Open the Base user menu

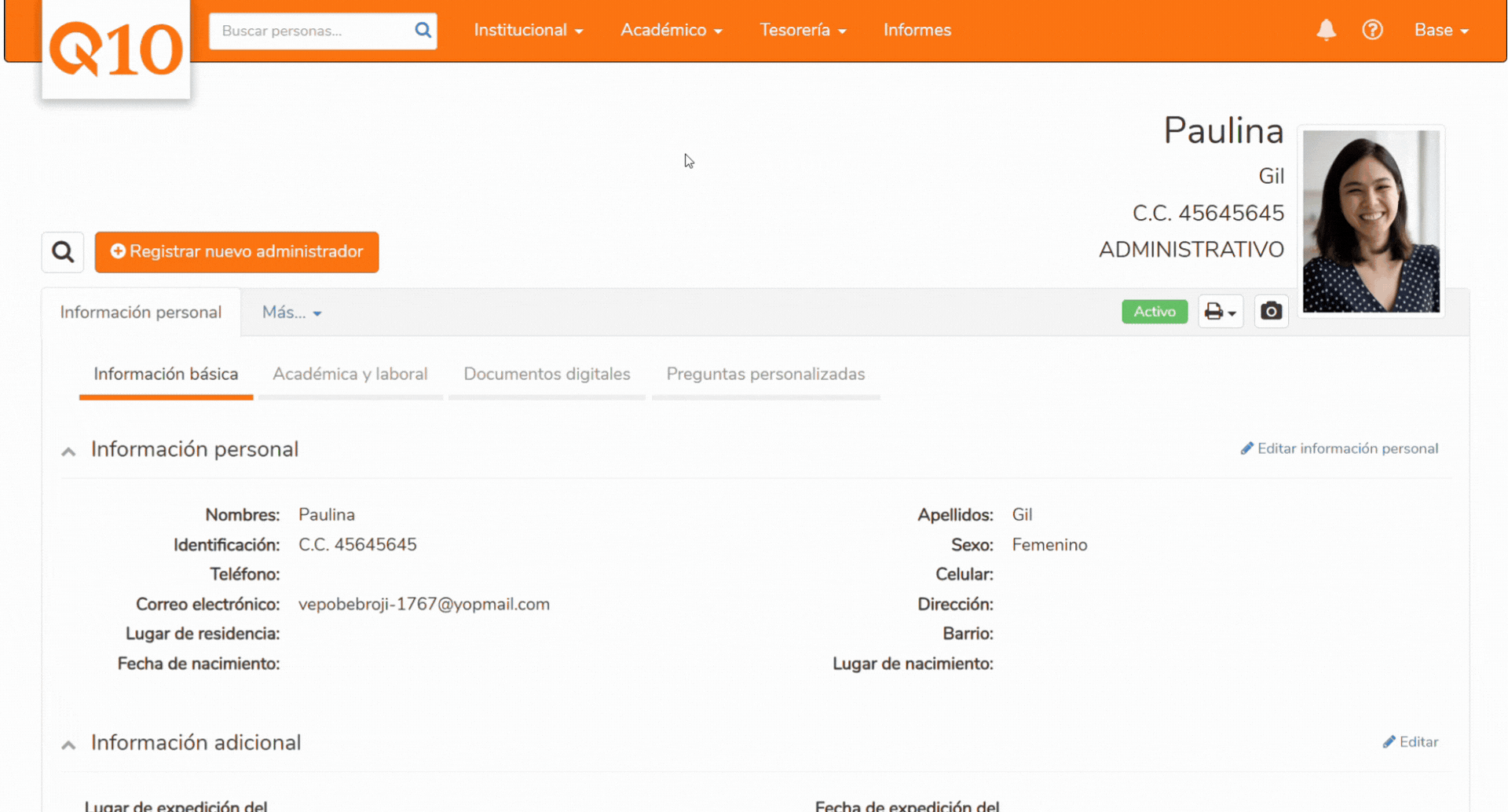click(1440, 30)
